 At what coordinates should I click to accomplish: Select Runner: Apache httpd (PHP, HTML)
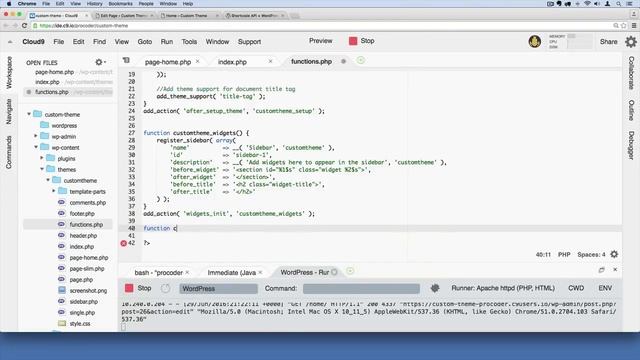[503, 288]
